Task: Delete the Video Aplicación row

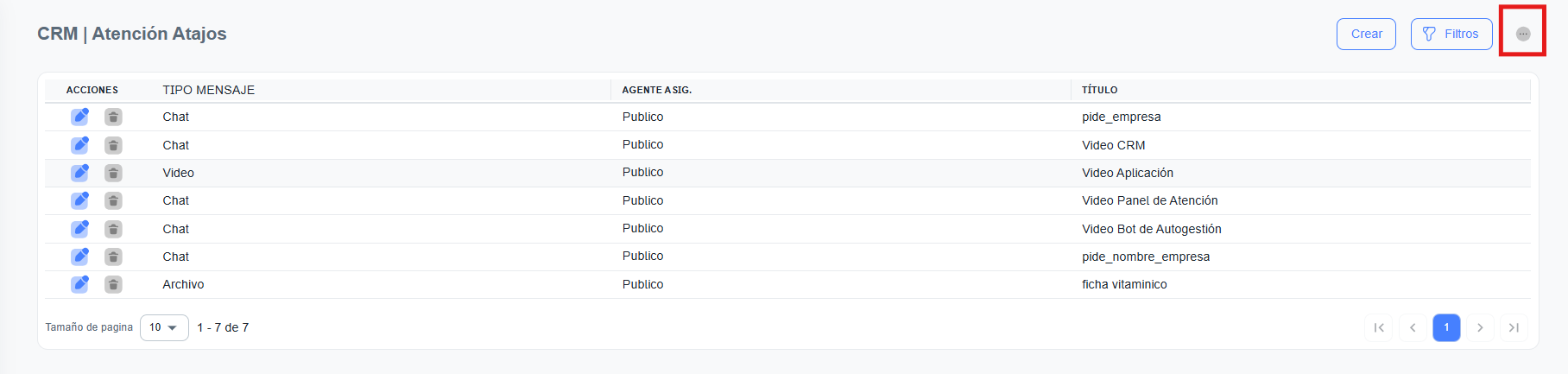Action: click(x=113, y=173)
